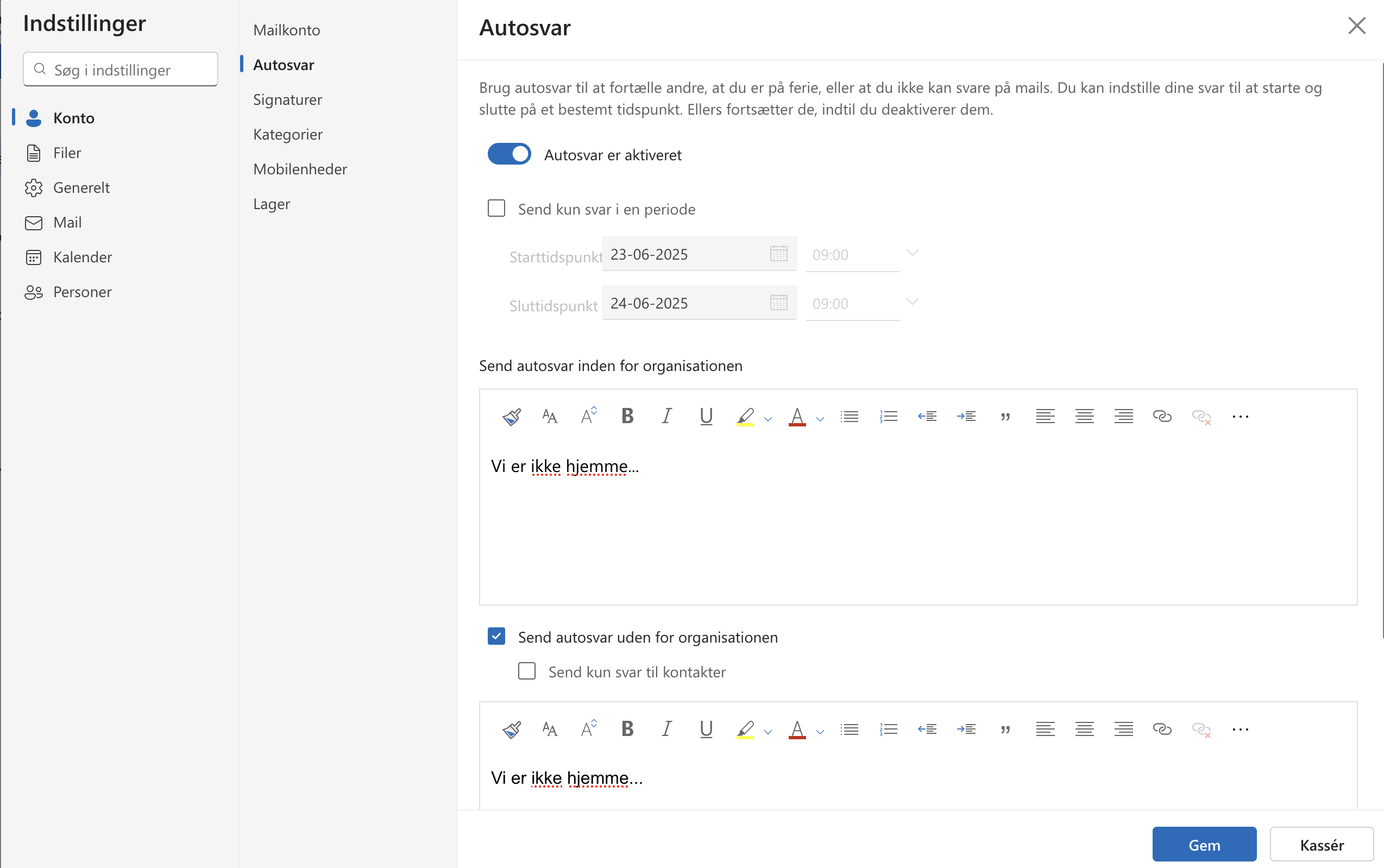This screenshot has width=1384, height=868.
Task: Apply red font color in internal reply toolbar
Action: click(x=797, y=416)
